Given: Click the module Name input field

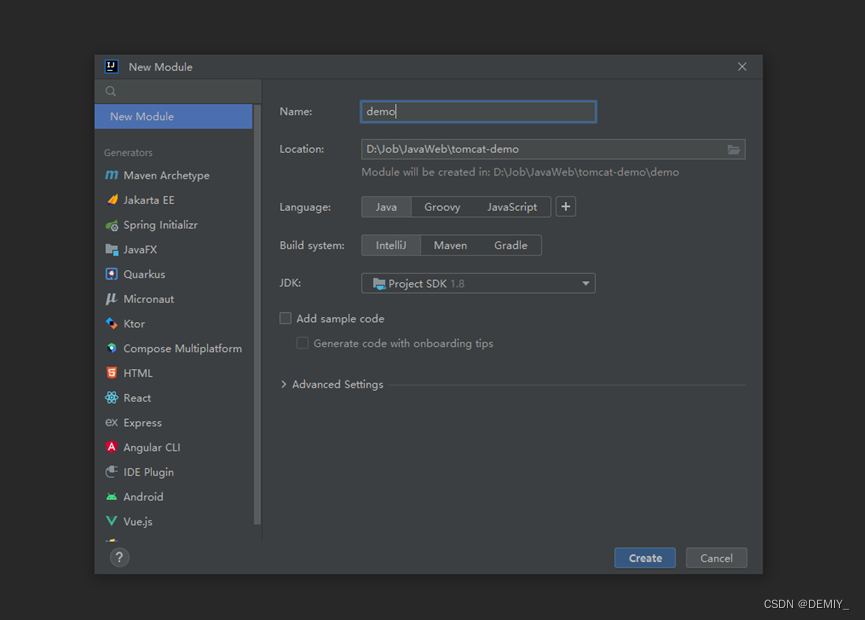Looking at the screenshot, I should tap(478, 111).
